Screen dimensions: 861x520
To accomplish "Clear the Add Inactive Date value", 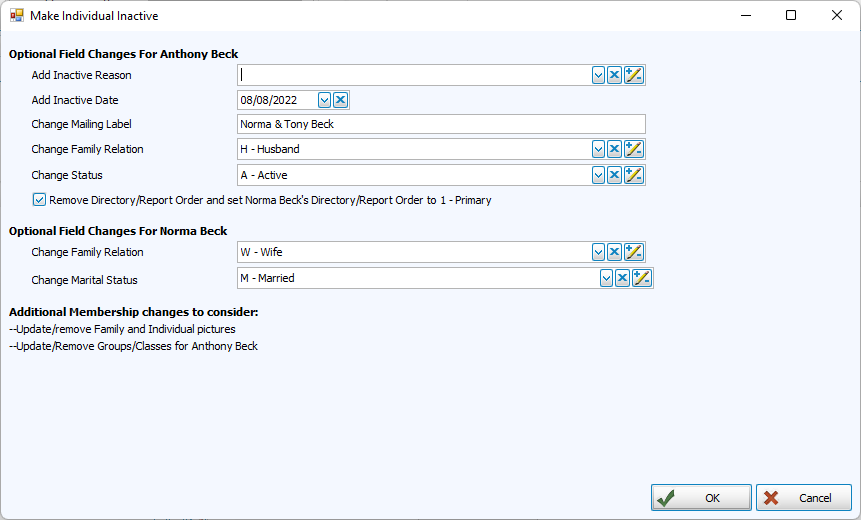I will coord(340,100).
